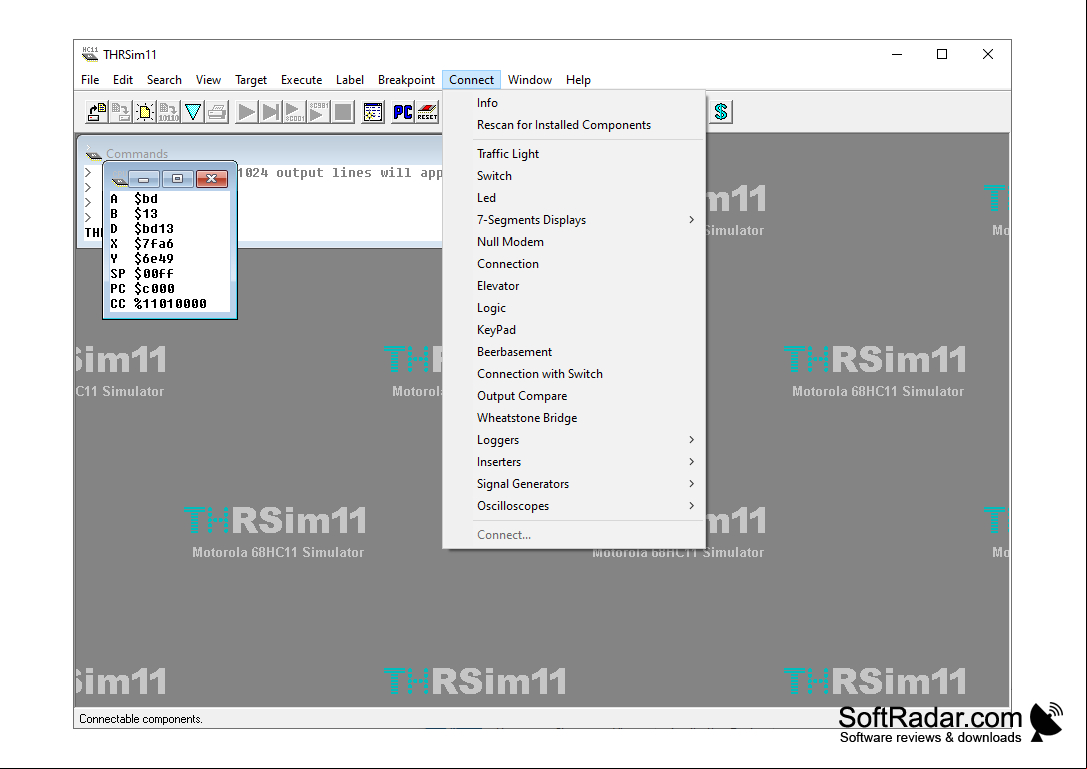Maximize the CPU registers child window
Image resolution: width=1087 pixels, height=769 pixels.
pos(177,179)
